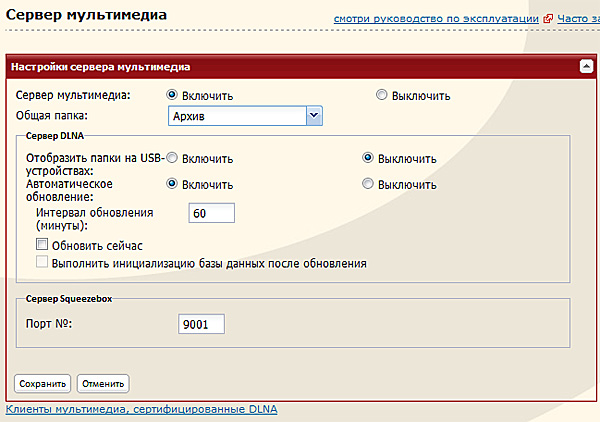Select Включить for showing folders on USB devices
Viewport: 600px width, 422px height.
click(x=173, y=158)
